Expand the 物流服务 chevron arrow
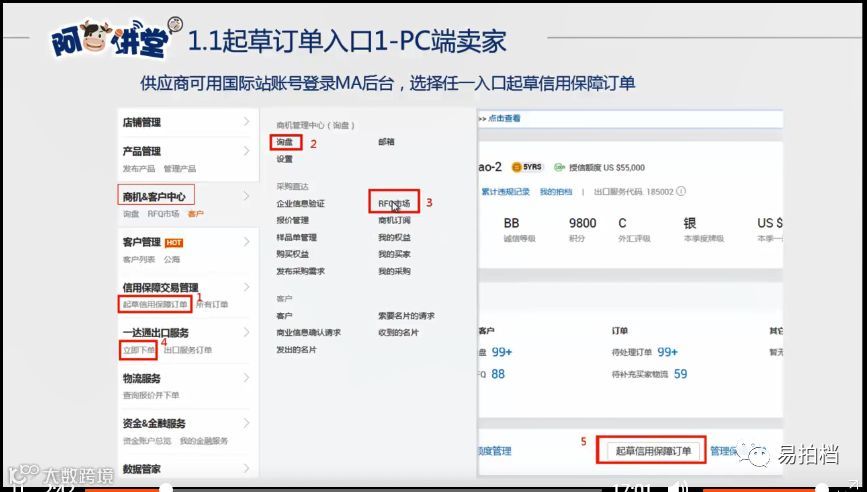Image resolution: width=867 pixels, height=492 pixels. tap(247, 378)
